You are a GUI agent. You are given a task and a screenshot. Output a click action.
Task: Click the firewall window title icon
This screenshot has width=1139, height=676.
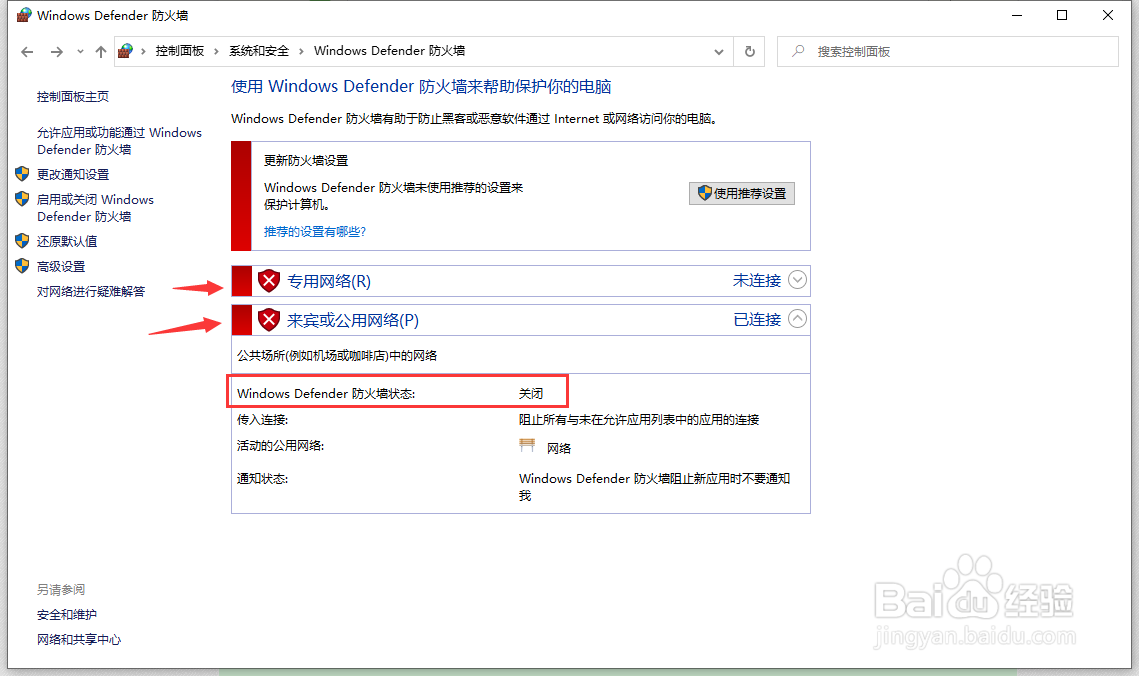click(x=24, y=15)
